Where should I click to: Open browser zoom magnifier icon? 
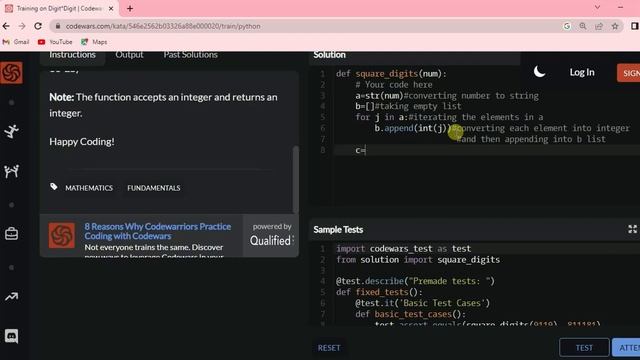[x=583, y=26]
